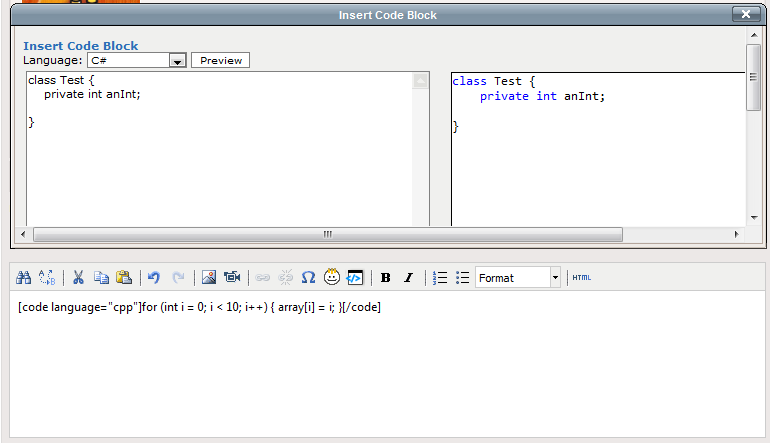Apply a bulleted list

click(463, 278)
